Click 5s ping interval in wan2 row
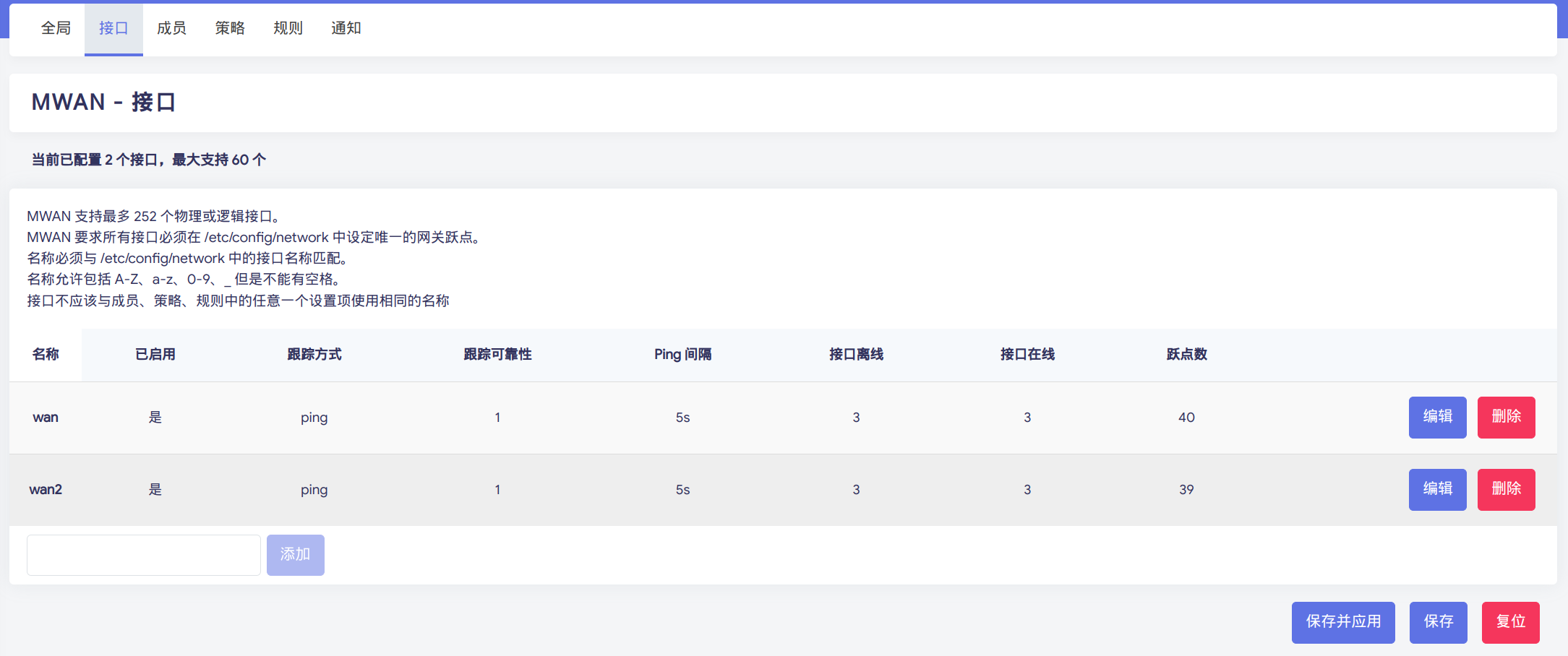Screen dimensions: 1568x656 682,490
